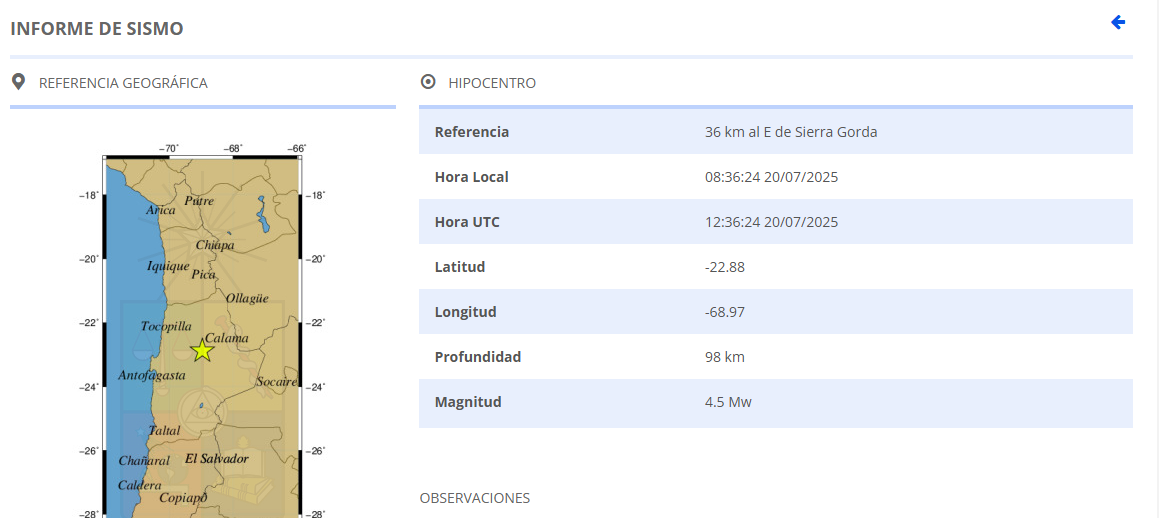The width and height of the screenshot is (1159, 518).
Task: Click the blue back arrow icon
Action: [1118, 23]
